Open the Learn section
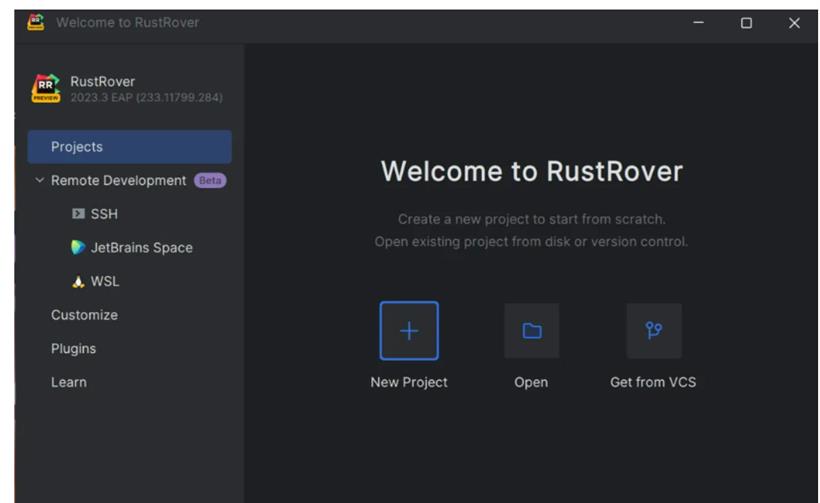The width and height of the screenshot is (820, 503). point(69,382)
